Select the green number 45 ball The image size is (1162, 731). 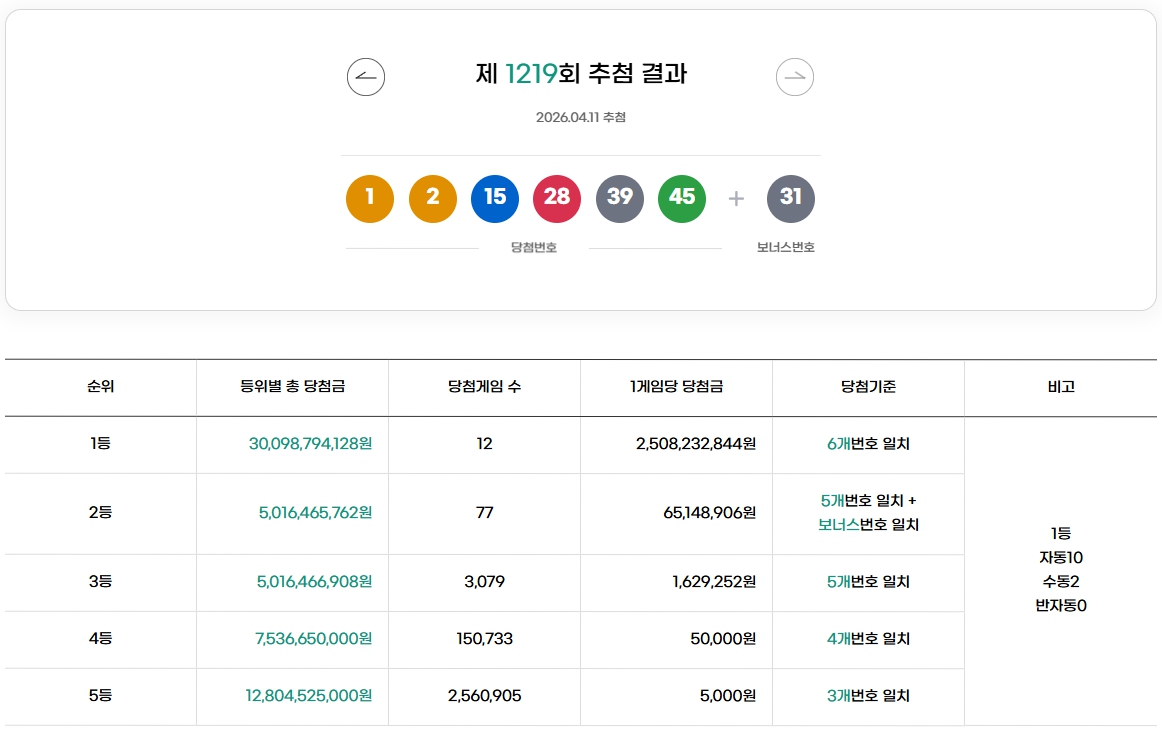click(682, 198)
